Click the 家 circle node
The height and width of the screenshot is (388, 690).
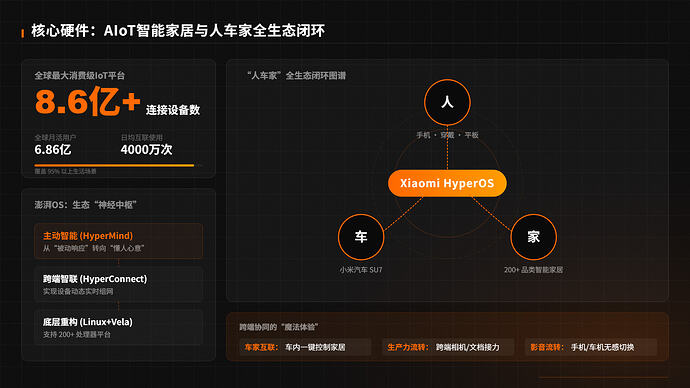(533, 237)
